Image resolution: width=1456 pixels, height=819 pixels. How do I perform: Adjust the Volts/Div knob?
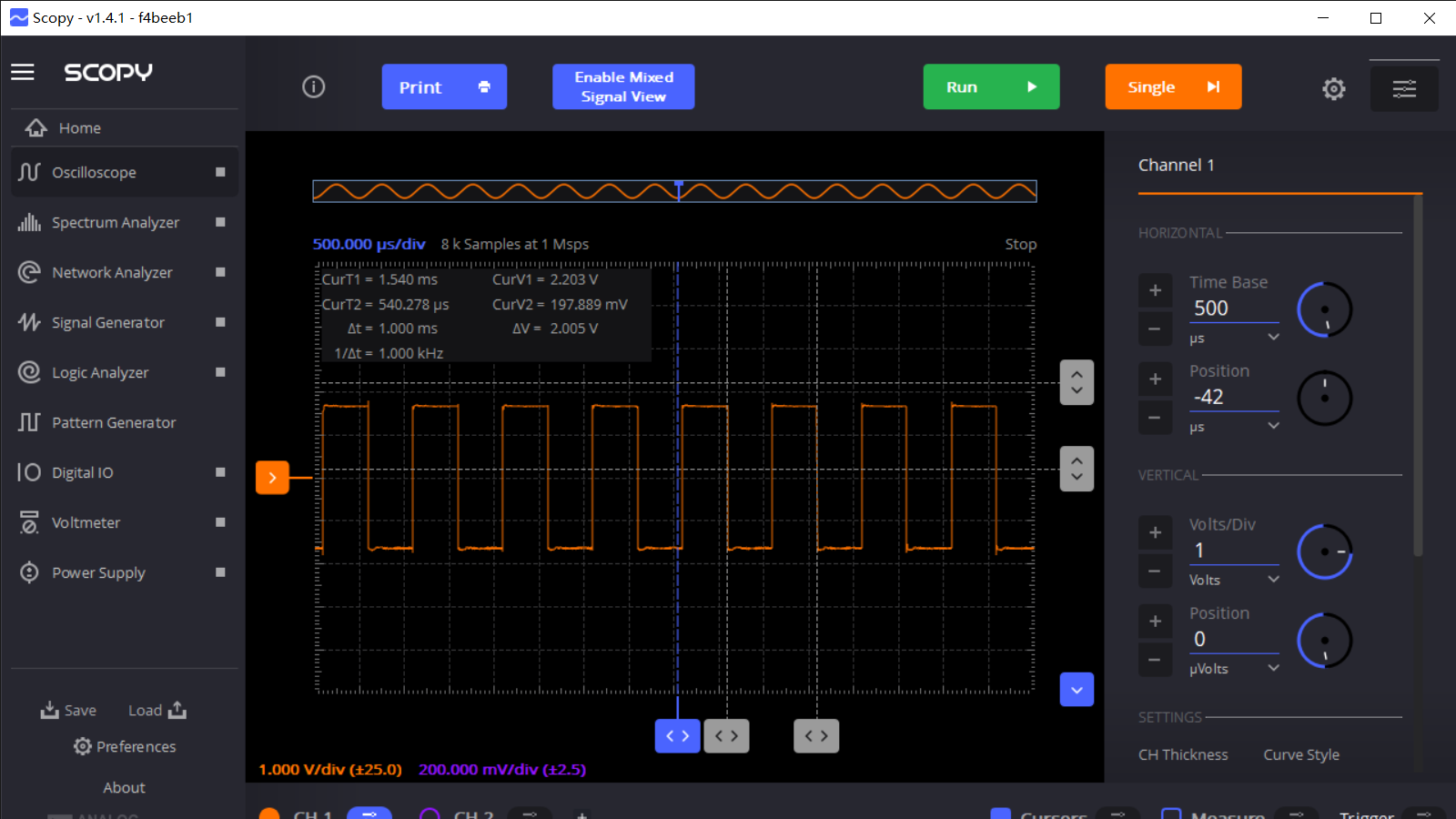click(1324, 551)
